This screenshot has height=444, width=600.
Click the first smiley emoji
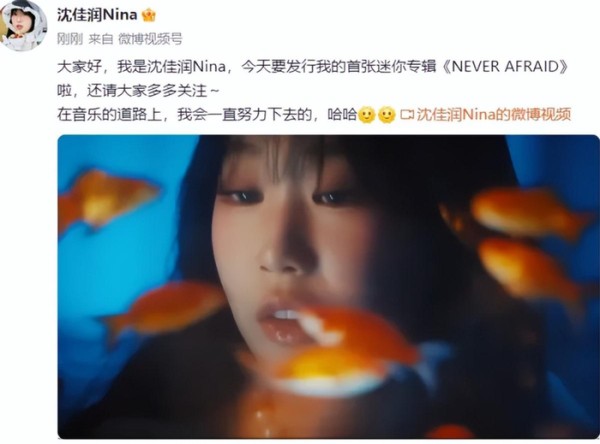click(x=367, y=114)
